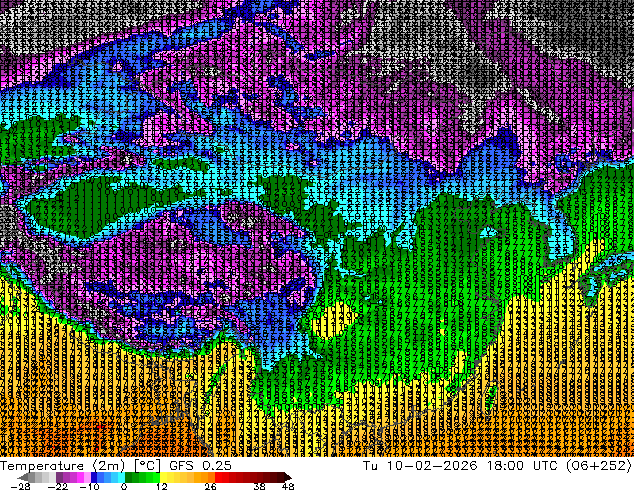The image size is (634, 490).
Task: Click the dark maroon right arrow end of the color bar
Action: coord(288,477)
